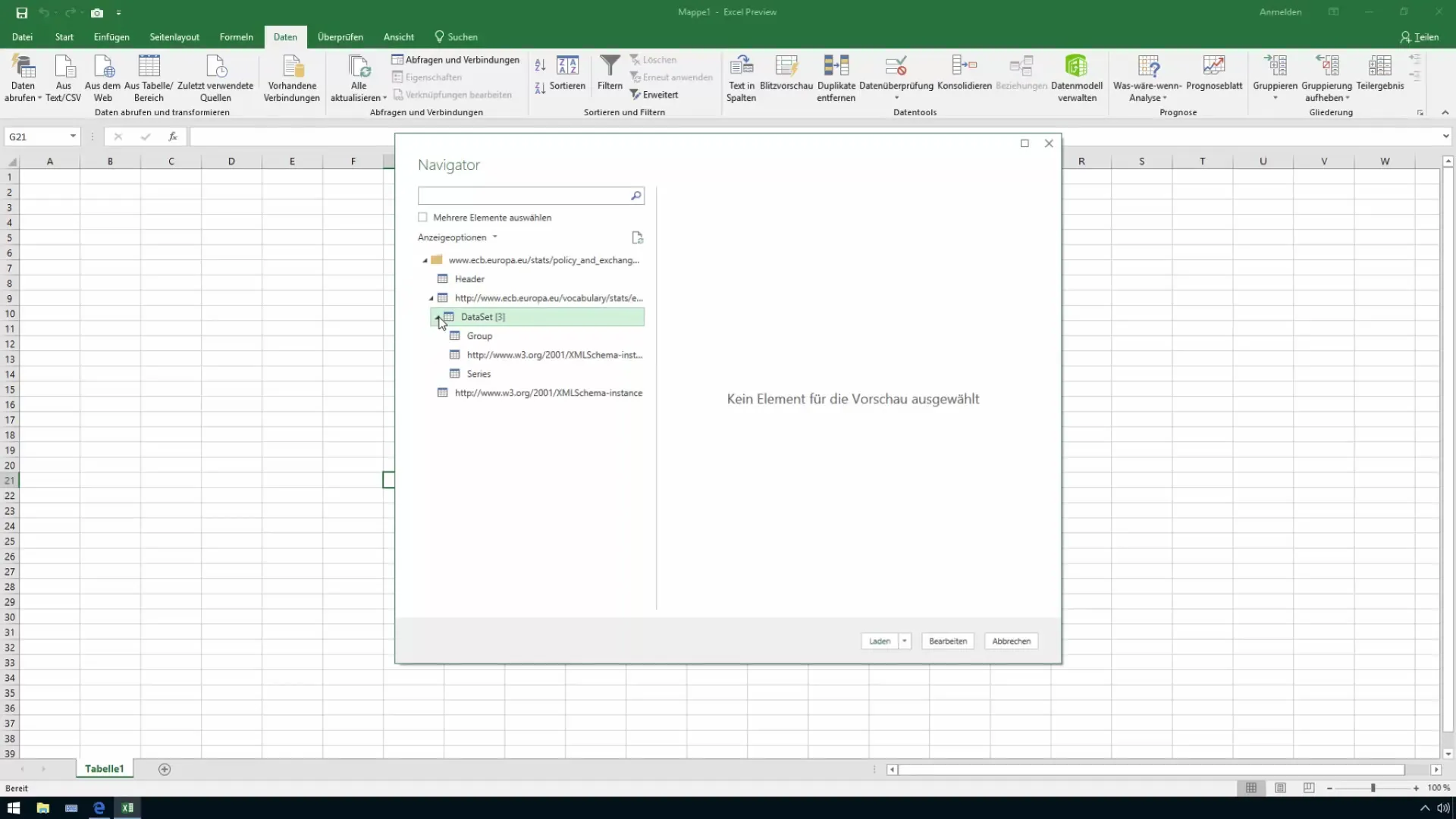The width and height of the screenshot is (1456, 819).
Task: Open the Überprüfen tab
Action: pyautogui.click(x=340, y=36)
